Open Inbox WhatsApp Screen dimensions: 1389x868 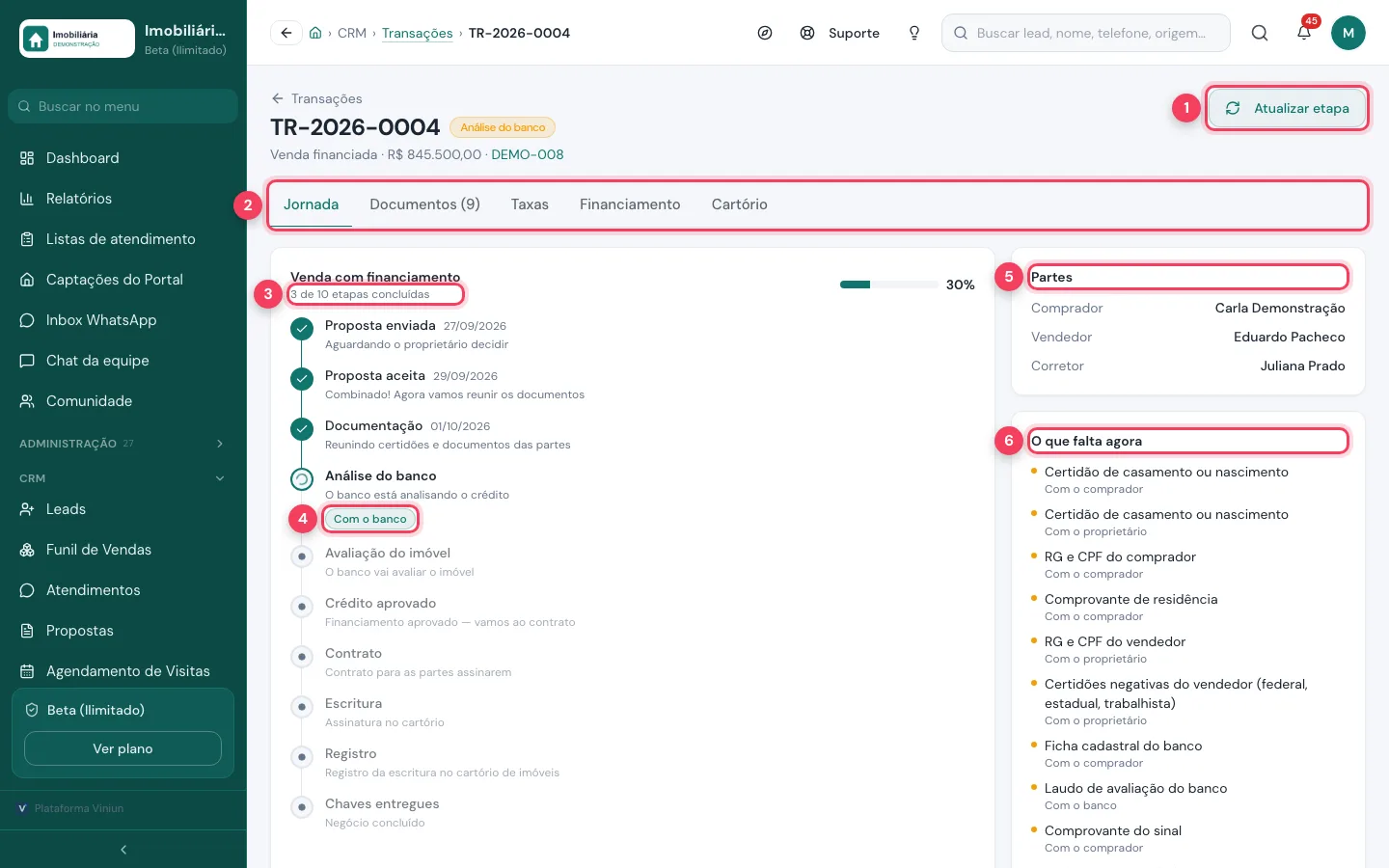coord(123,320)
